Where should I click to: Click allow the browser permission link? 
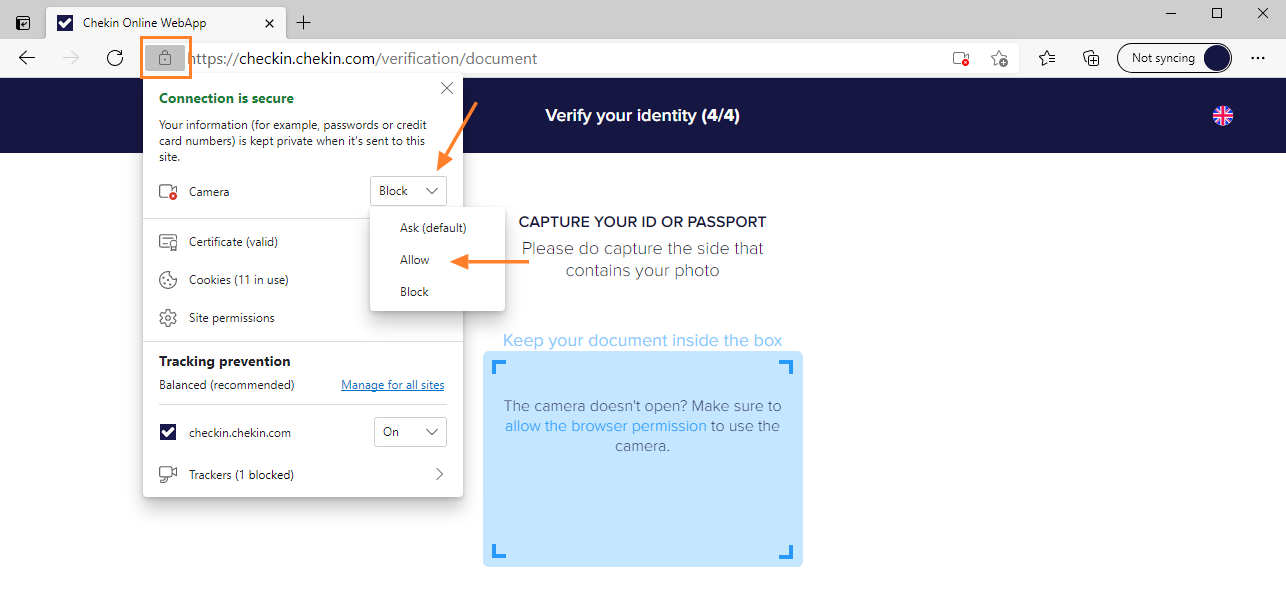coord(606,426)
